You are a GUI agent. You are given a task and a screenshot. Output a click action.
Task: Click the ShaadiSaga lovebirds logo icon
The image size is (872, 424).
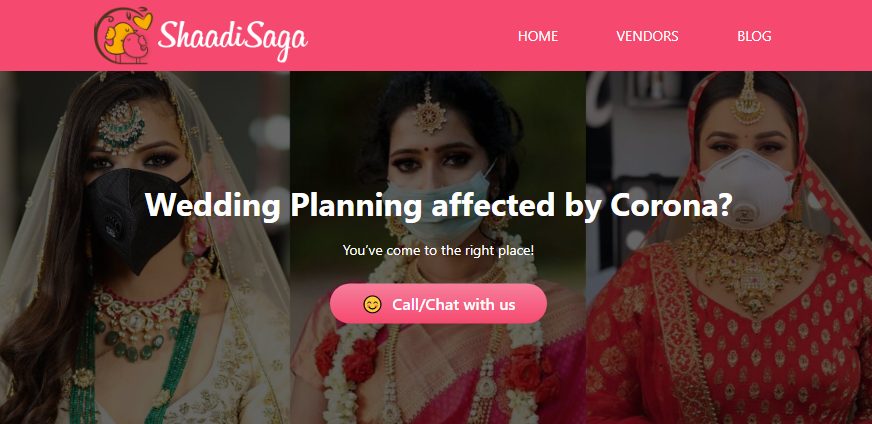pos(123,35)
